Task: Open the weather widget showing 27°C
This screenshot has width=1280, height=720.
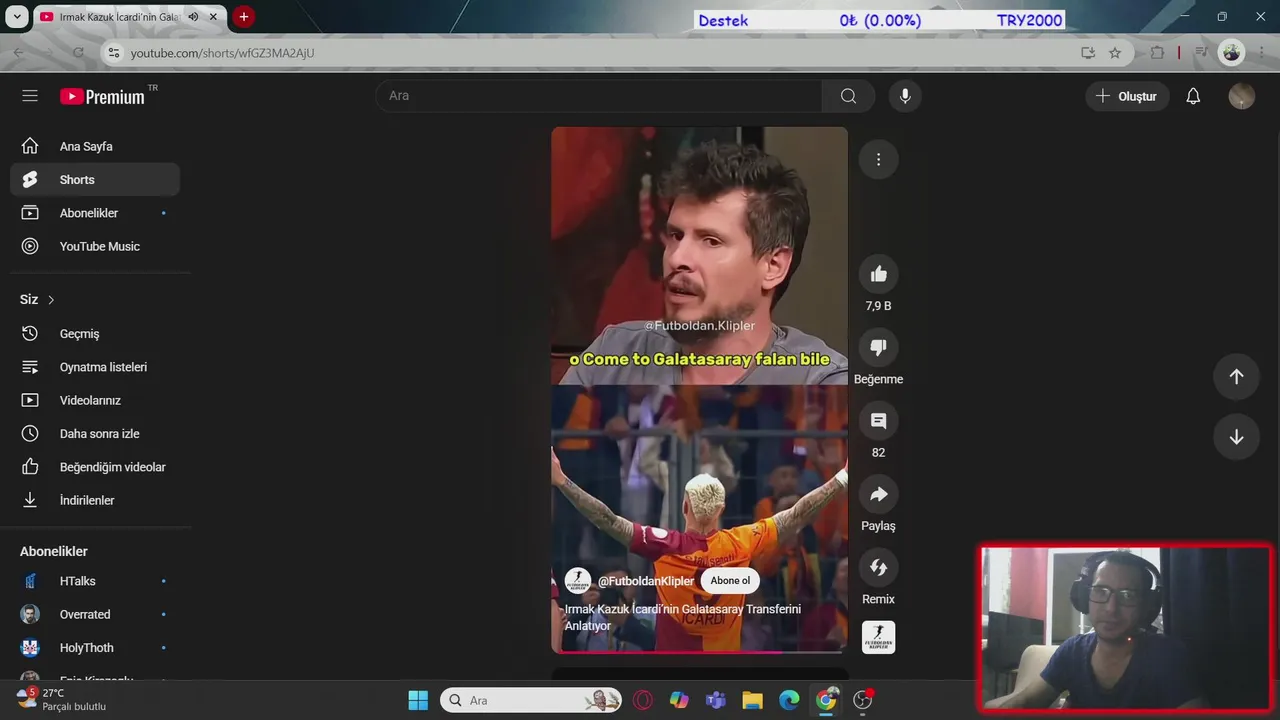Action: 60,699
